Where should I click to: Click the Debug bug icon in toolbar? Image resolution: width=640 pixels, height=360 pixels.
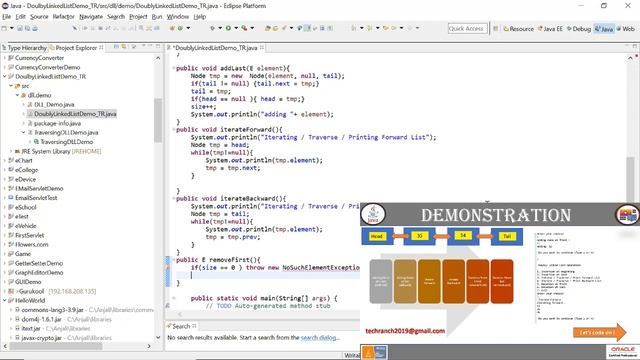pyautogui.click(x=212, y=28)
